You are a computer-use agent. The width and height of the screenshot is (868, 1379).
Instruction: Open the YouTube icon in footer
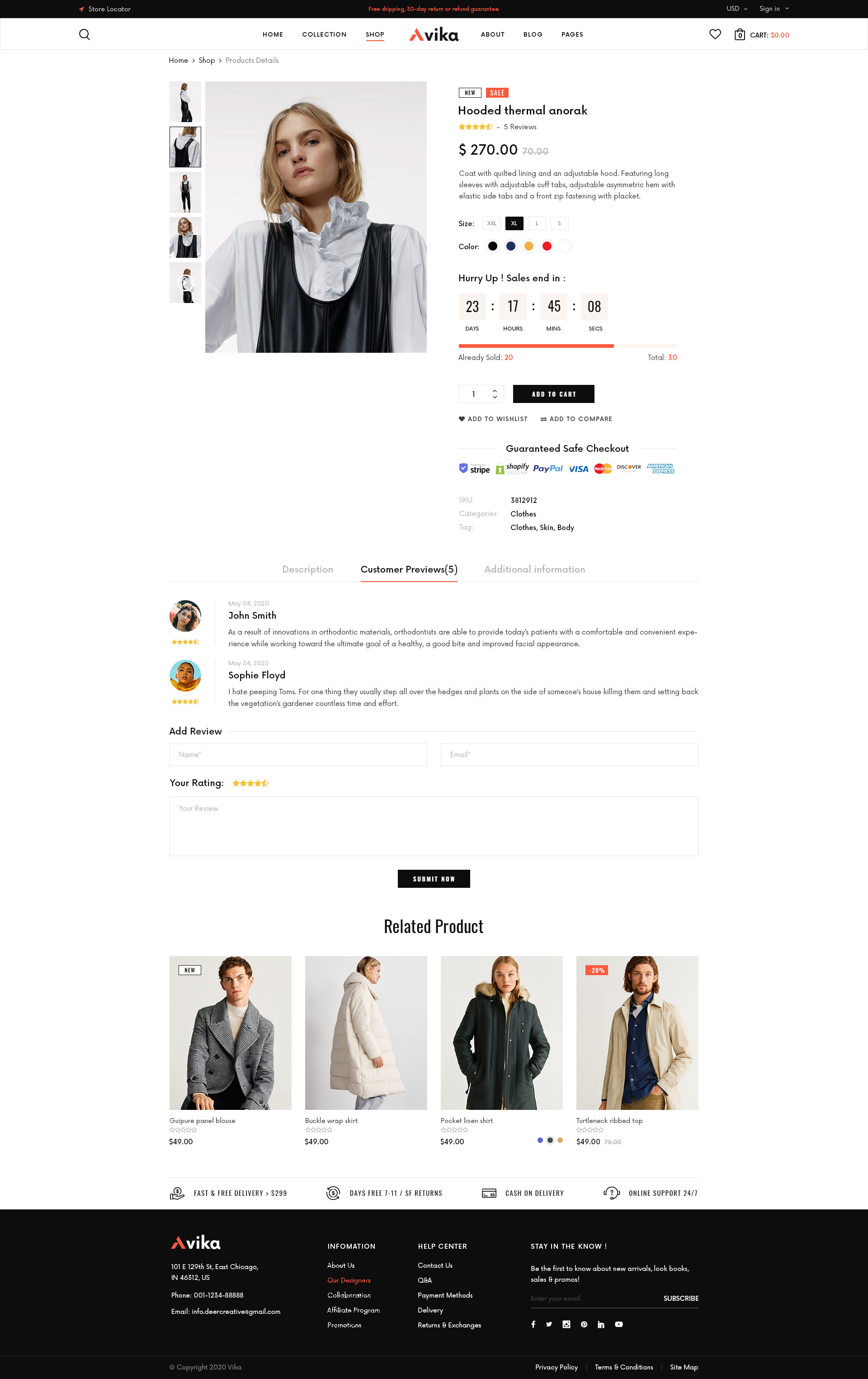coord(619,1324)
